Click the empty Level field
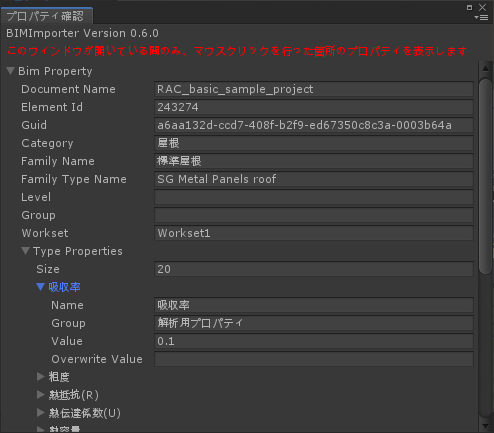The image size is (494, 433). 314,197
